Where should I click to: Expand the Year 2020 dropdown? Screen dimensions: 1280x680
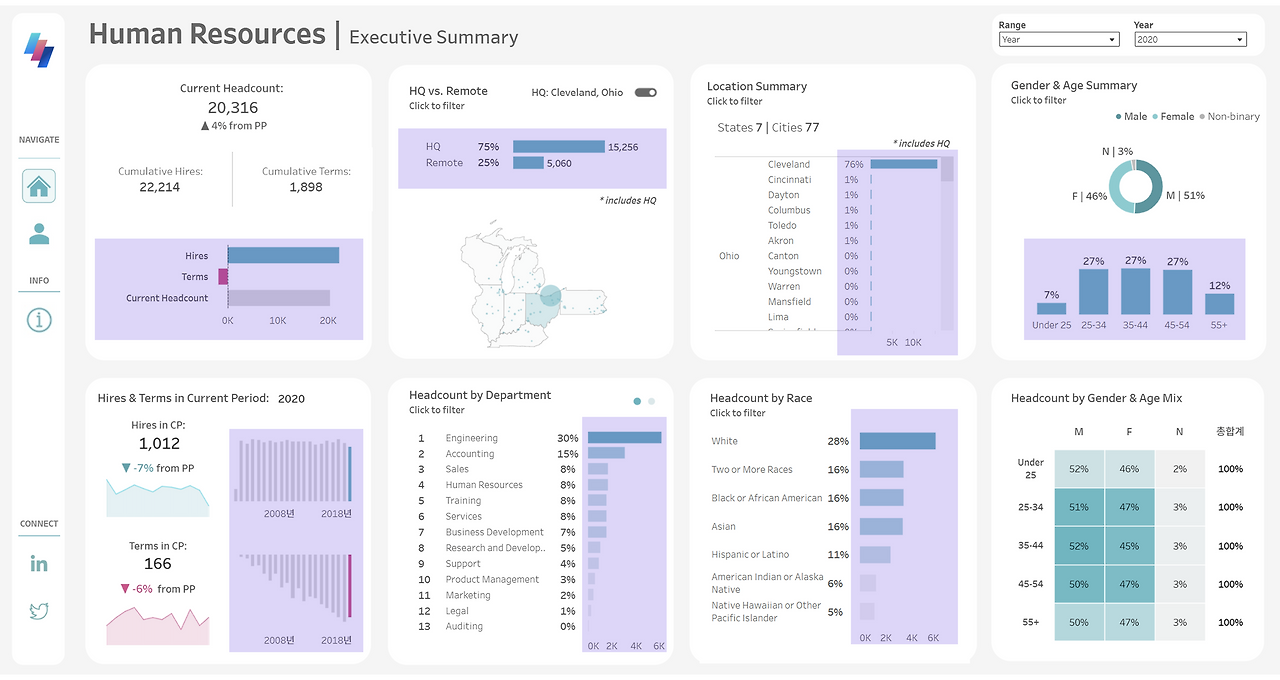(1191, 39)
